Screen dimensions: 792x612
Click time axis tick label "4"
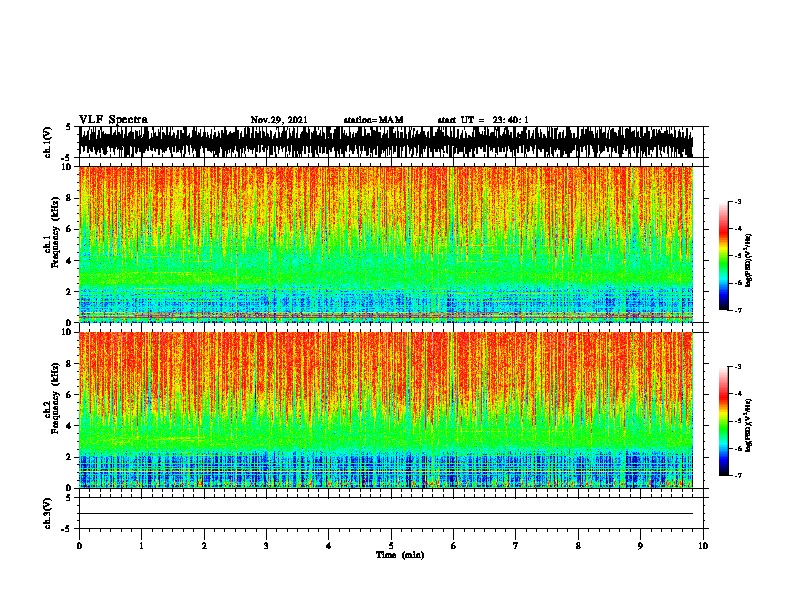(329, 546)
